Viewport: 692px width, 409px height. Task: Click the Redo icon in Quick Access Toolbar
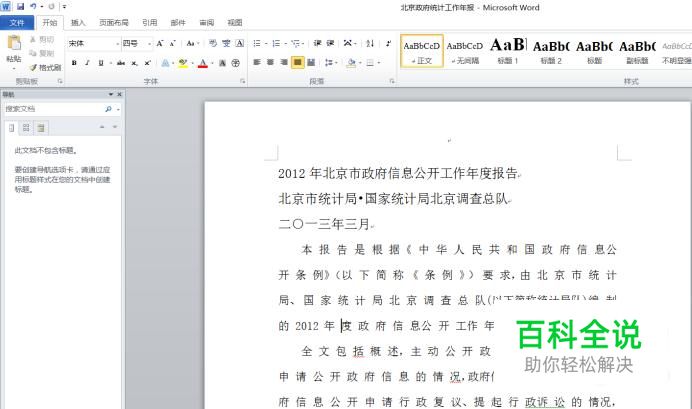(x=51, y=7)
